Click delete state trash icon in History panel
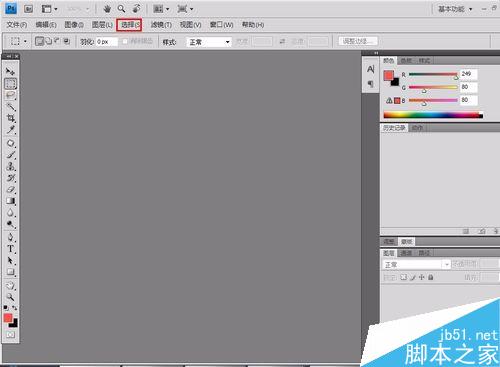The height and width of the screenshot is (367, 500). (496, 231)
